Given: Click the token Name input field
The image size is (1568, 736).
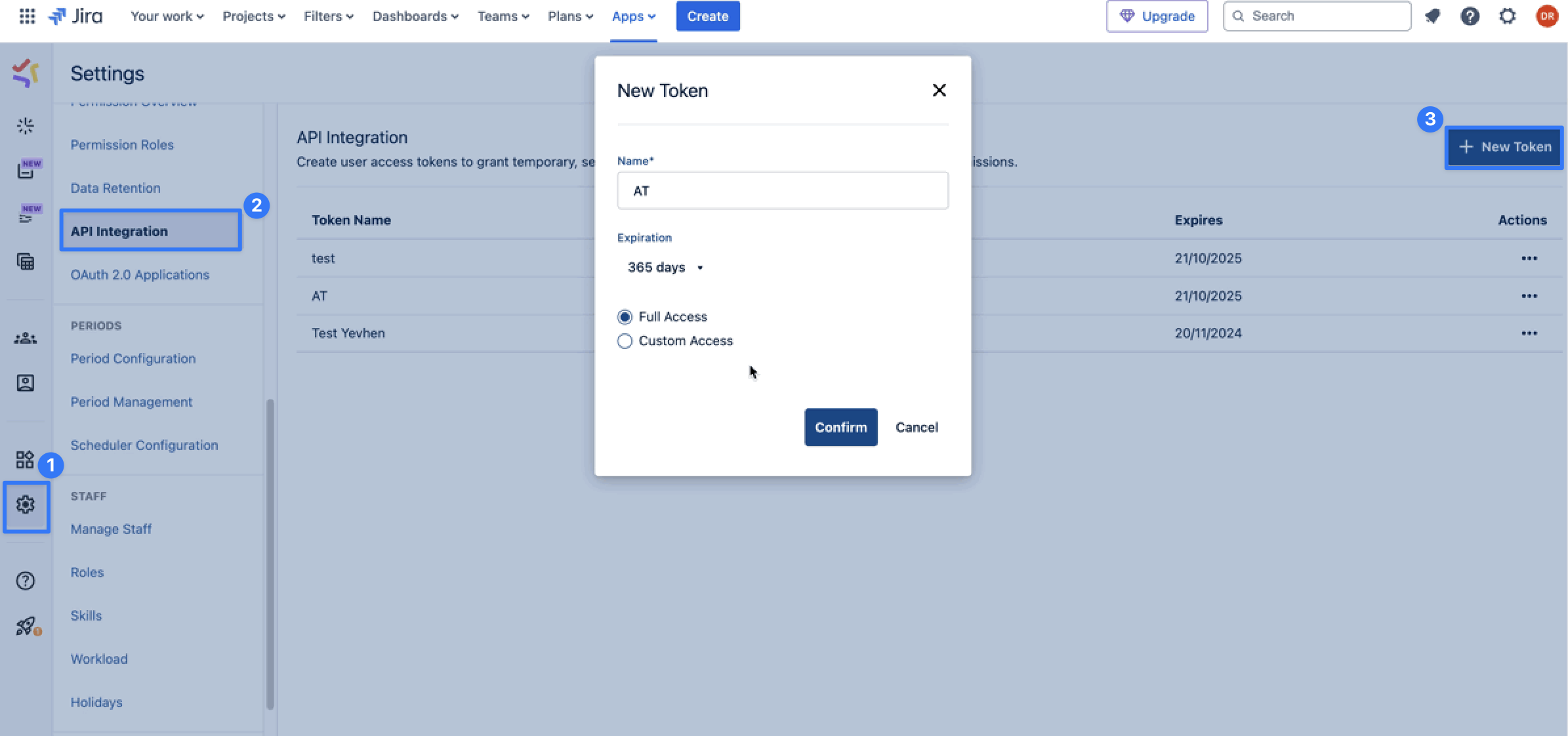Looking at the screenshot, I should coord(782,191).
